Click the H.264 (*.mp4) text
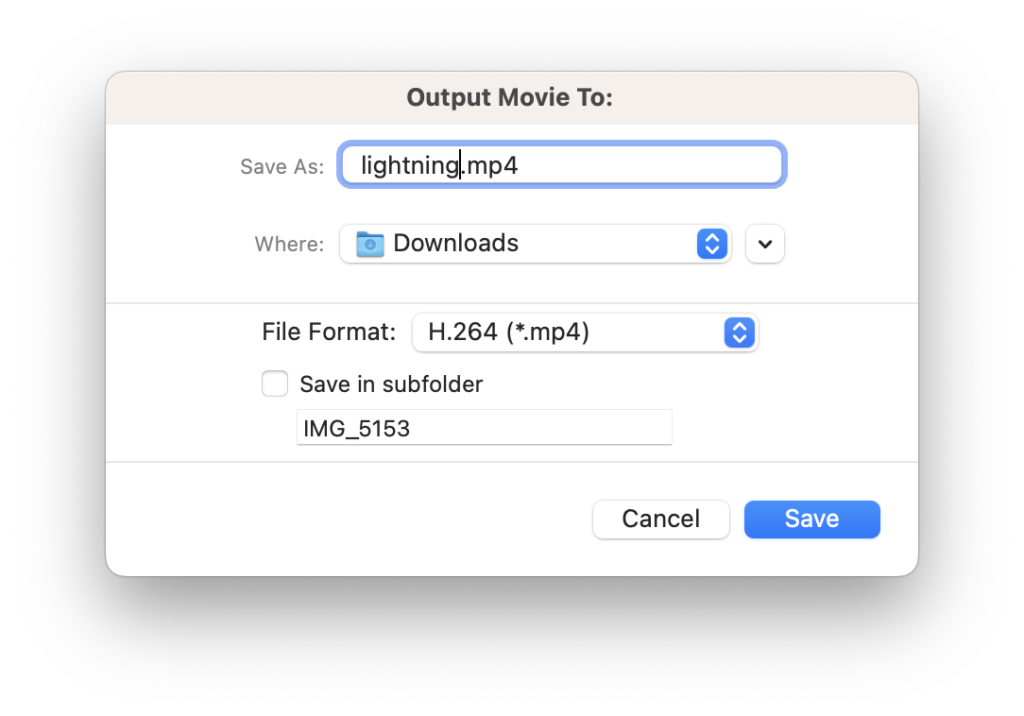The width and height of the screenshot is (1024, 716). [x=509, y=332]
